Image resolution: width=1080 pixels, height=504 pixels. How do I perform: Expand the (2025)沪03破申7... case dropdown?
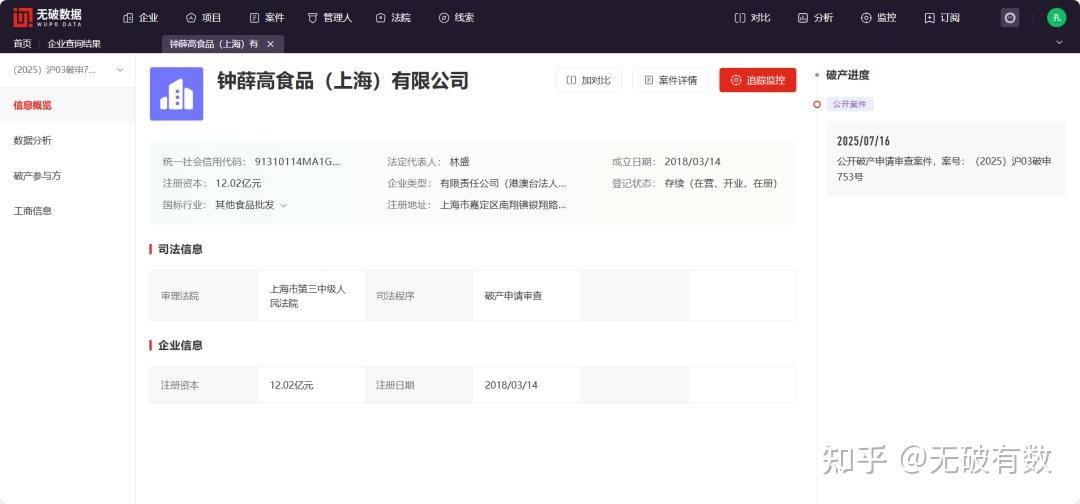click(68, 70)
